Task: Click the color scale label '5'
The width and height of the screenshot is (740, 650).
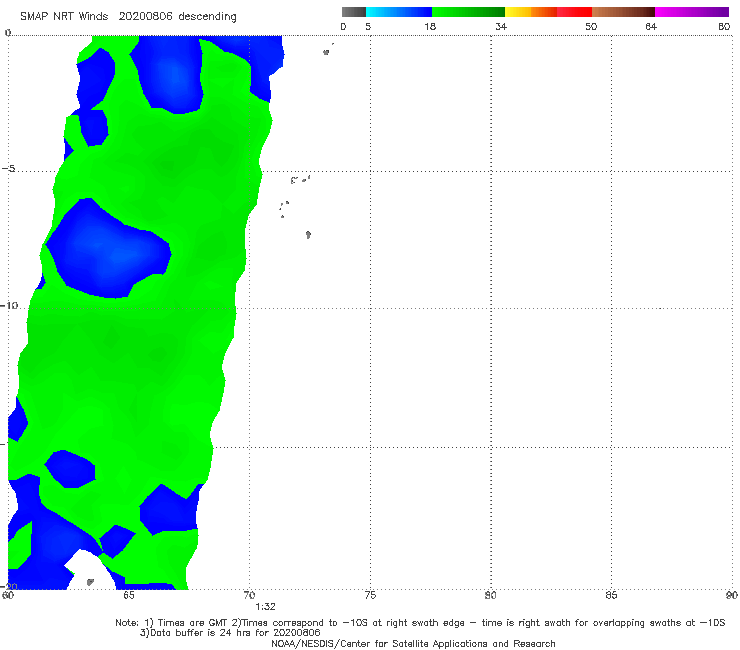Action: tap(368, 27)
